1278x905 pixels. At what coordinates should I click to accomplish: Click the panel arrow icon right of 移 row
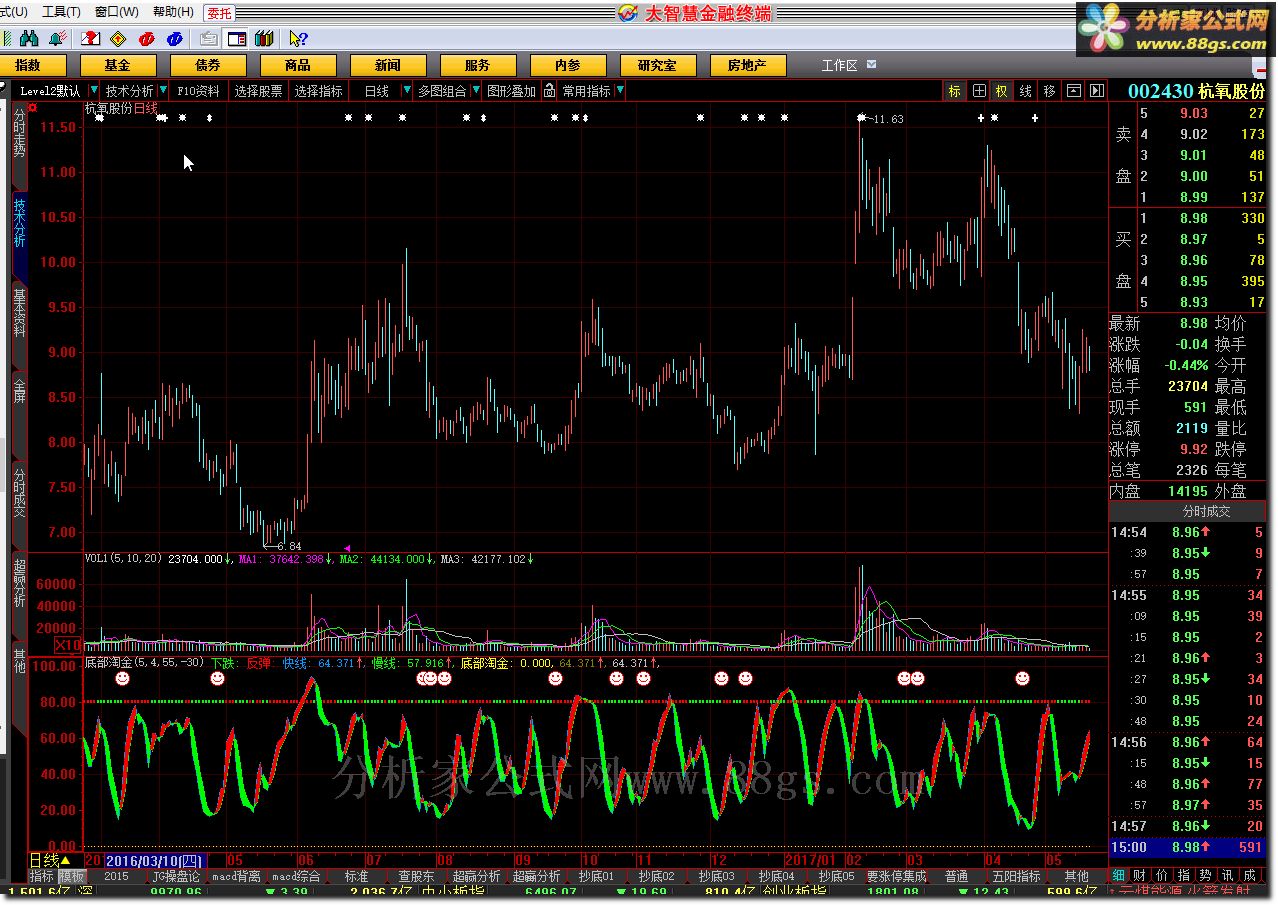click(x=1097, y=91)
